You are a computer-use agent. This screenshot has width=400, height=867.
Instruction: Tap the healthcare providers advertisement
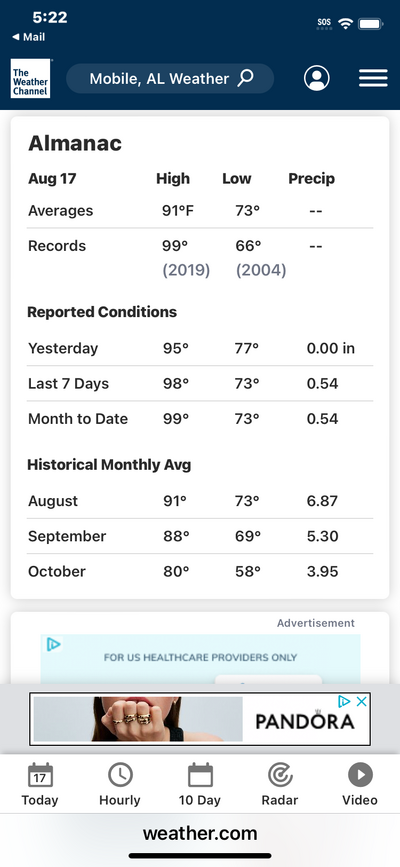pyautogui.click(x=200, y=659)
